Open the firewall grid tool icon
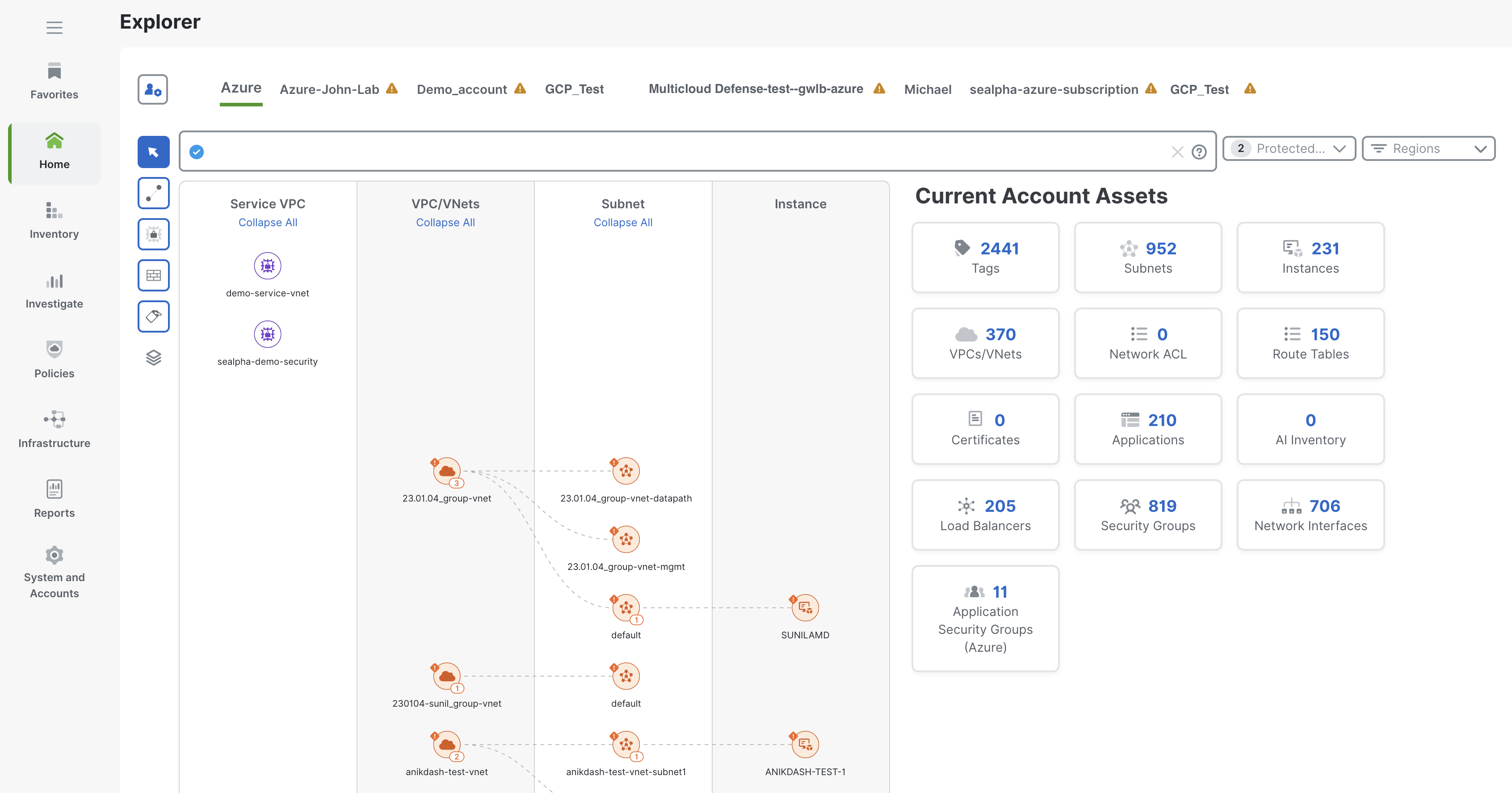1512x793 pixels. (153, 275)
